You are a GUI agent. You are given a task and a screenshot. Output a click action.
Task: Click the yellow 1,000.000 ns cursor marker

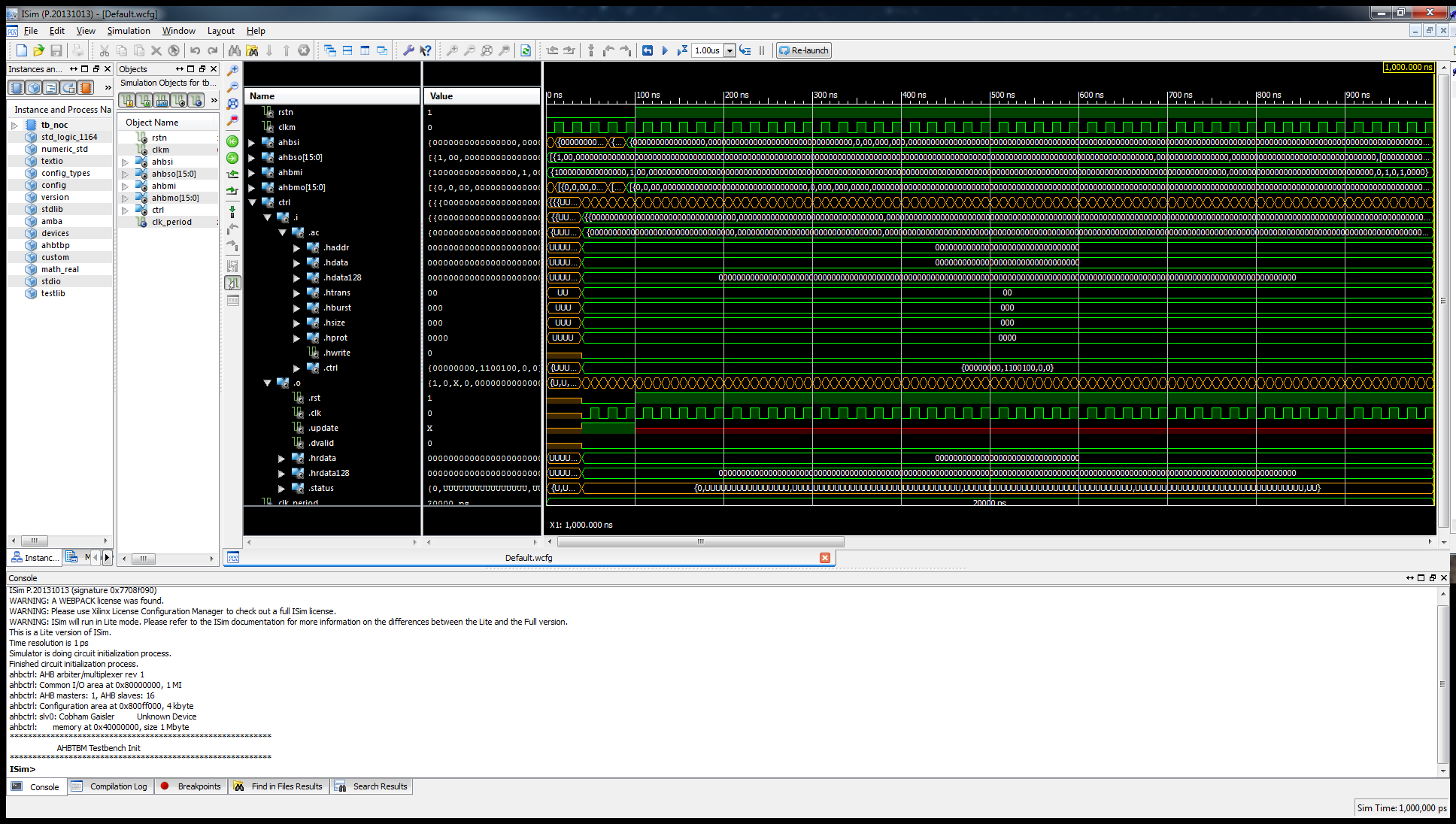tap(1409, 67)
